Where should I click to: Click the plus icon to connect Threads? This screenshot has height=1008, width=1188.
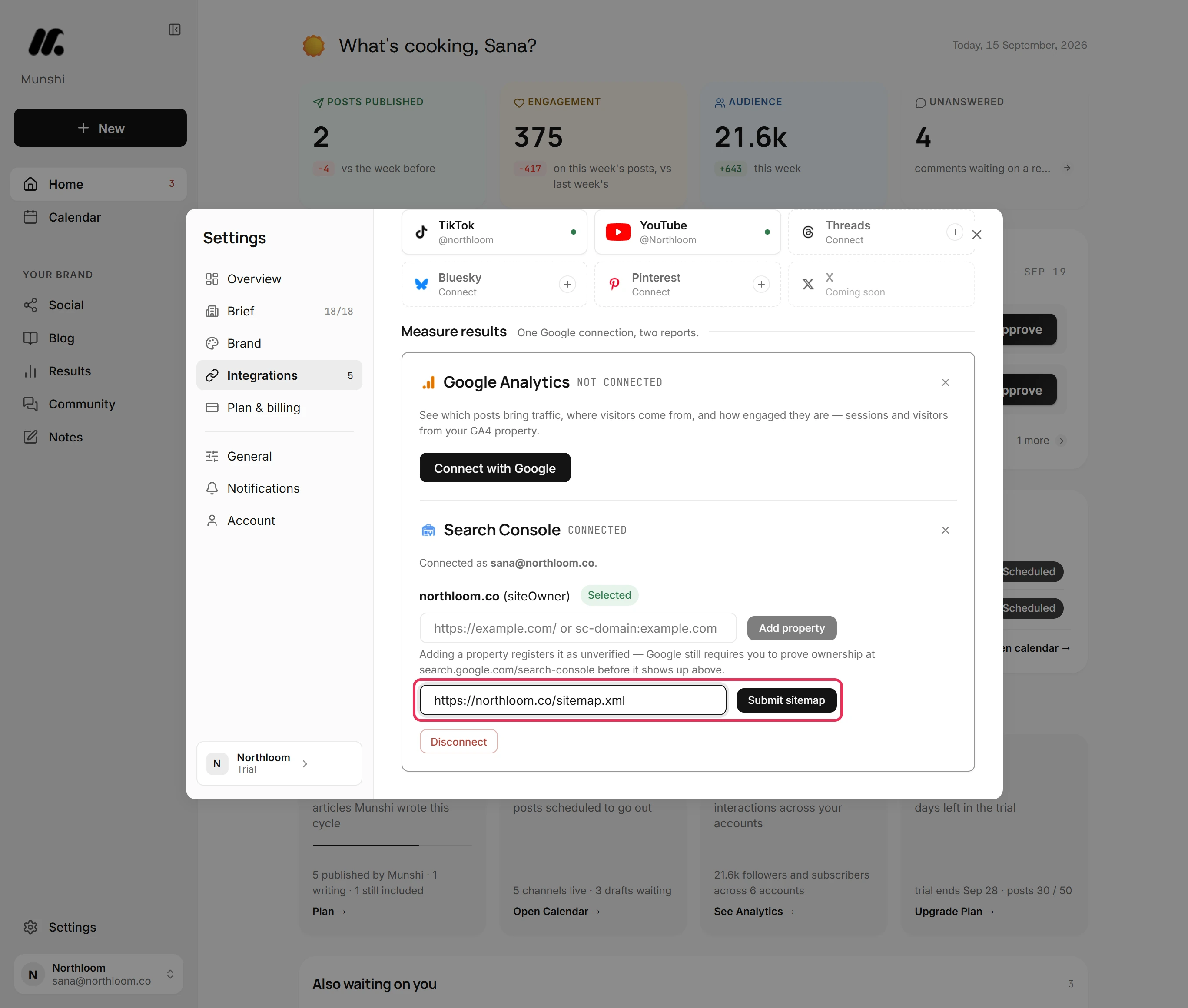tap(955, 232)
